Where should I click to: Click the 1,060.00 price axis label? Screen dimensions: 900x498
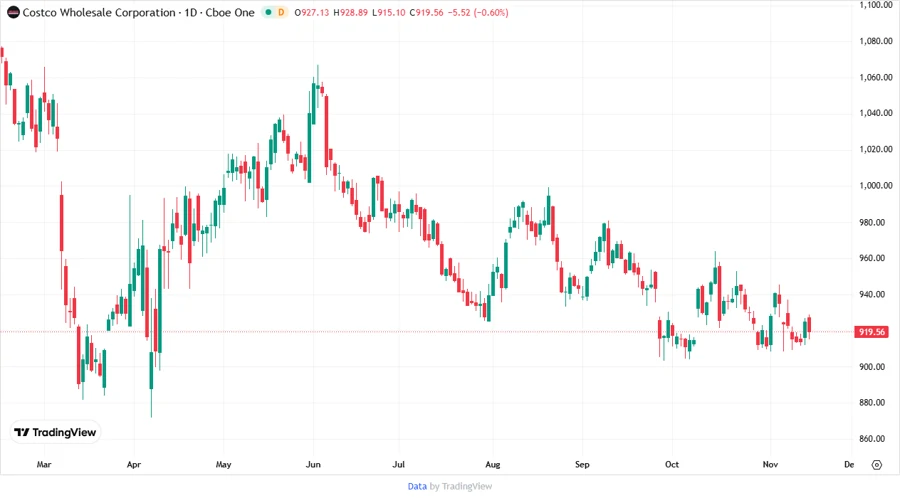pyautogui.click(x=876, y=77)
